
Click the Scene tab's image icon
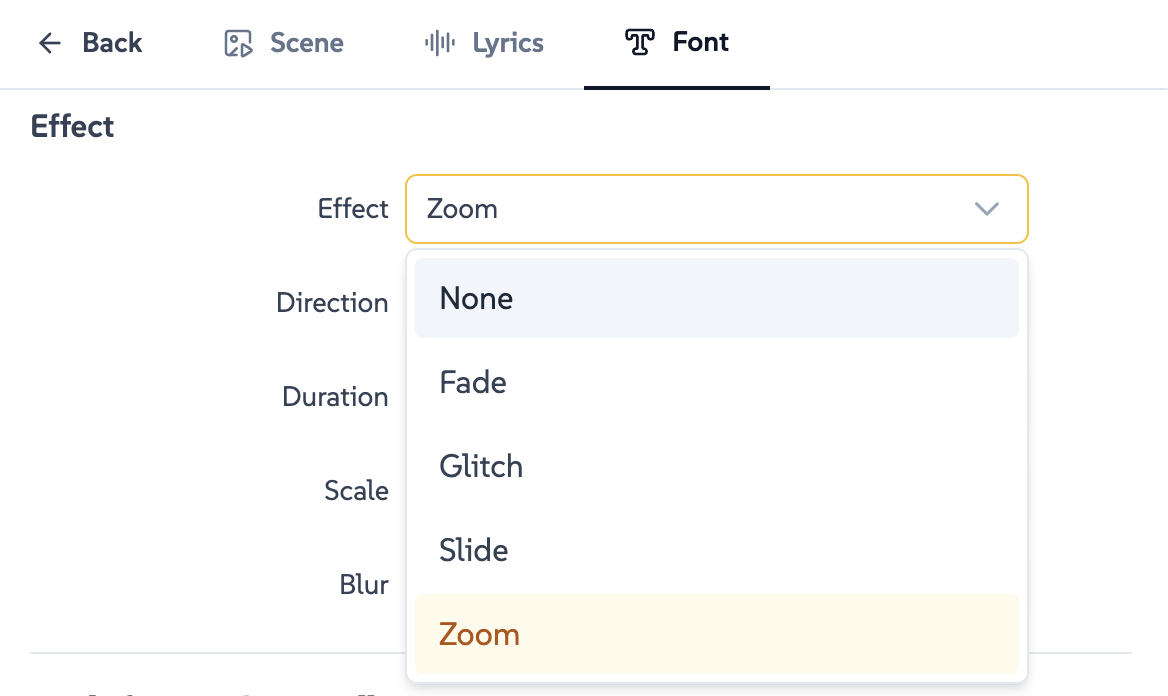coord(238,43)
